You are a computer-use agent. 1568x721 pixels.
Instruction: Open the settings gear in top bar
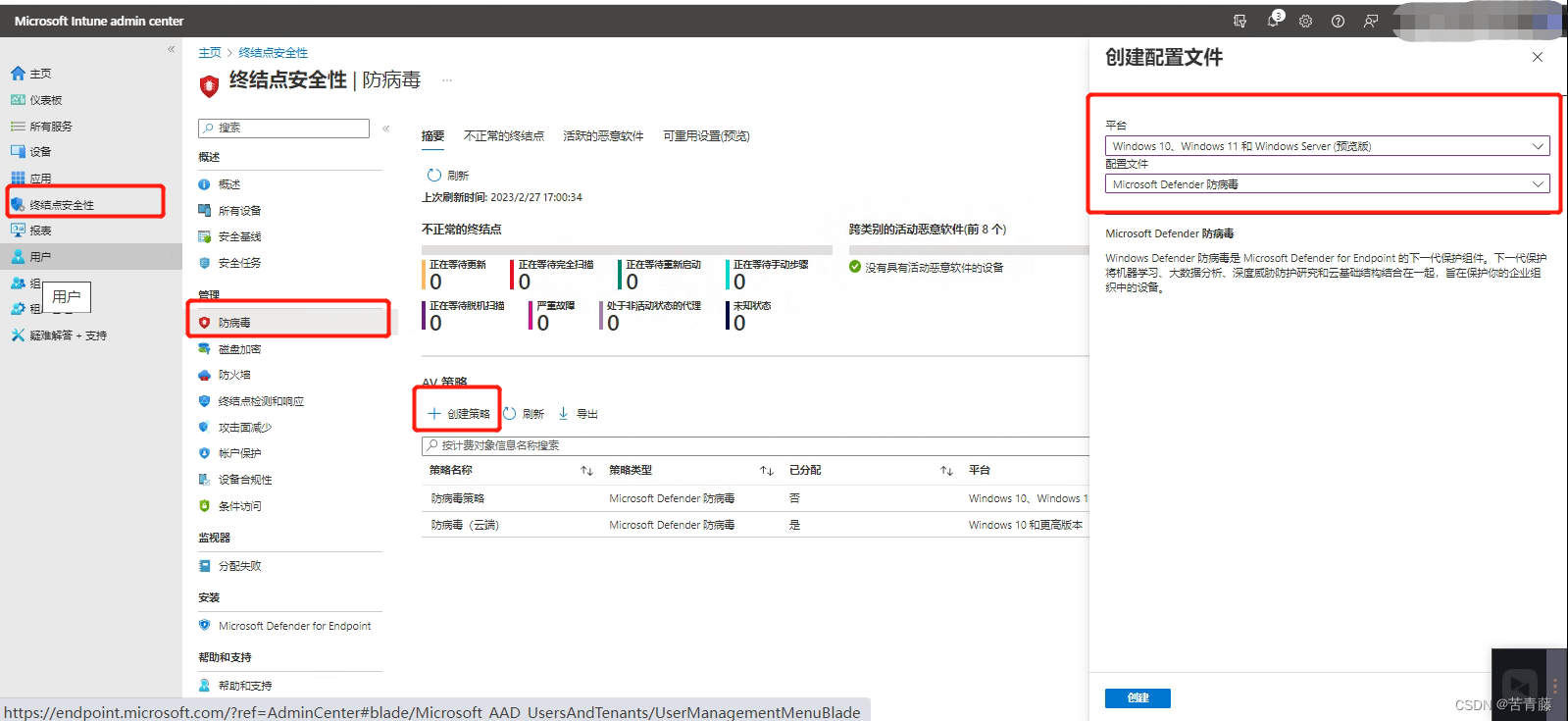pos(1305,21)
